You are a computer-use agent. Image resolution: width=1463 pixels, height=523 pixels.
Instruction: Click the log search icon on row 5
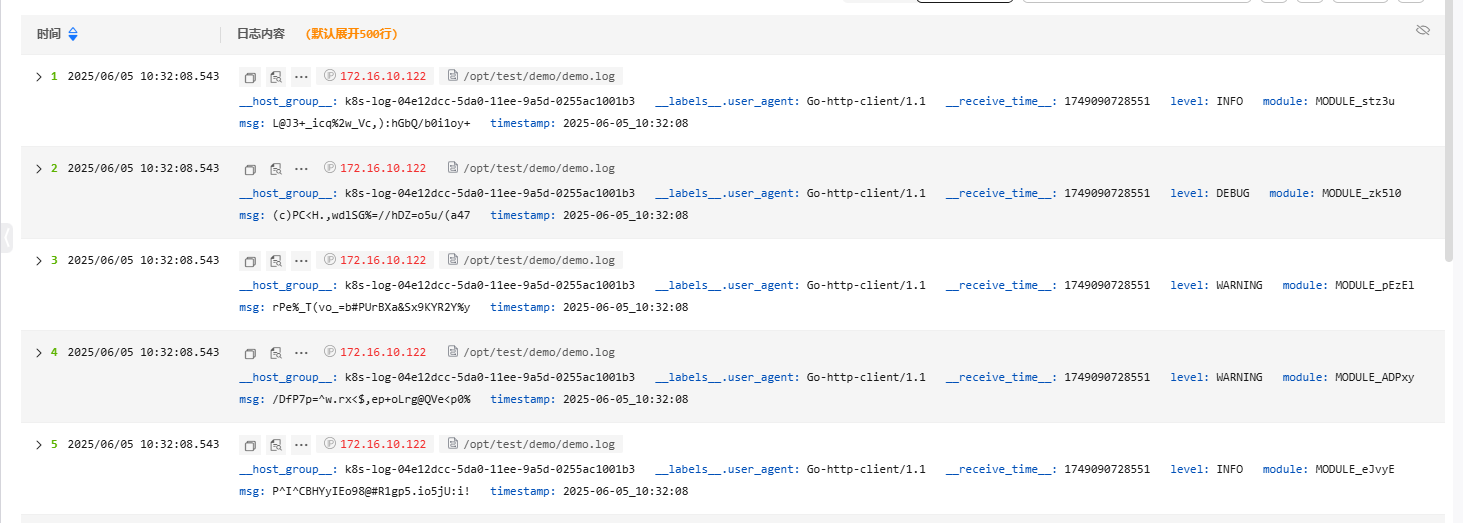[276, 445]
